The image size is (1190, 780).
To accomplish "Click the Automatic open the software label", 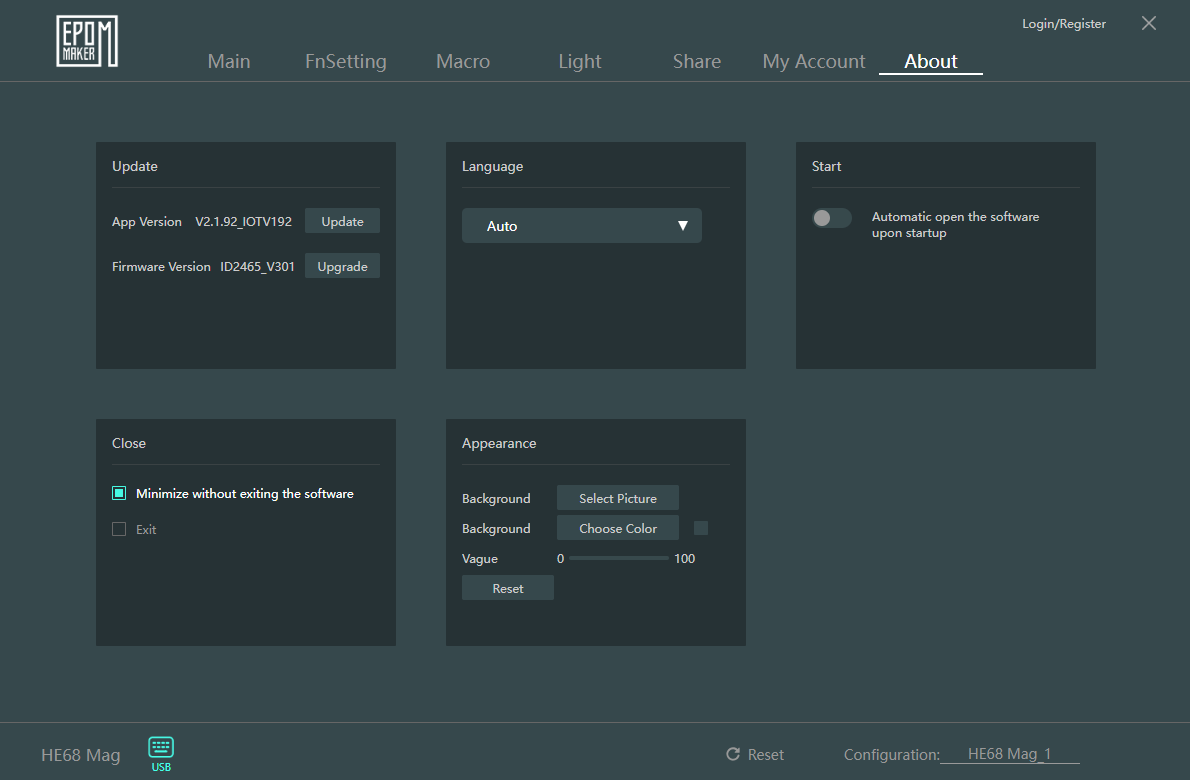I will pyautogui.click(x=955, y=225).
